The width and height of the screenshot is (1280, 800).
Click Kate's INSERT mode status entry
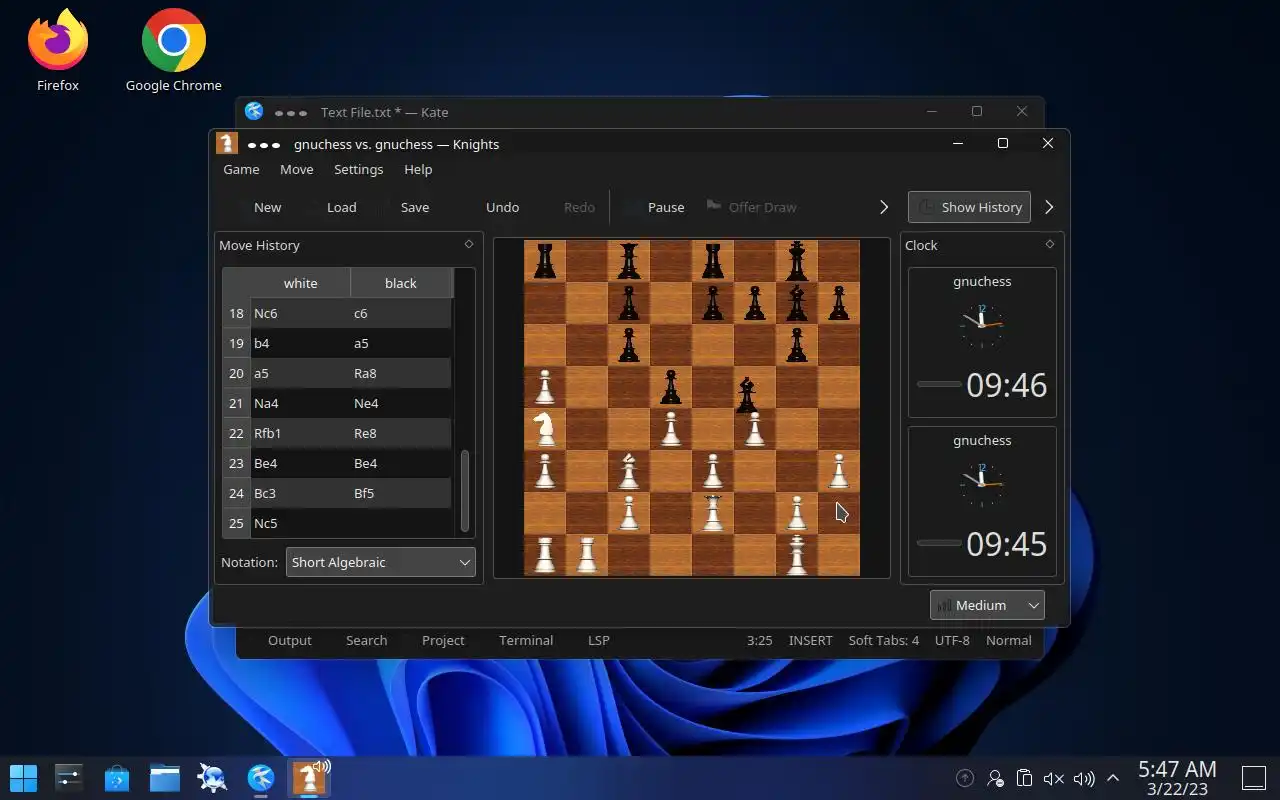coord(810,640)
